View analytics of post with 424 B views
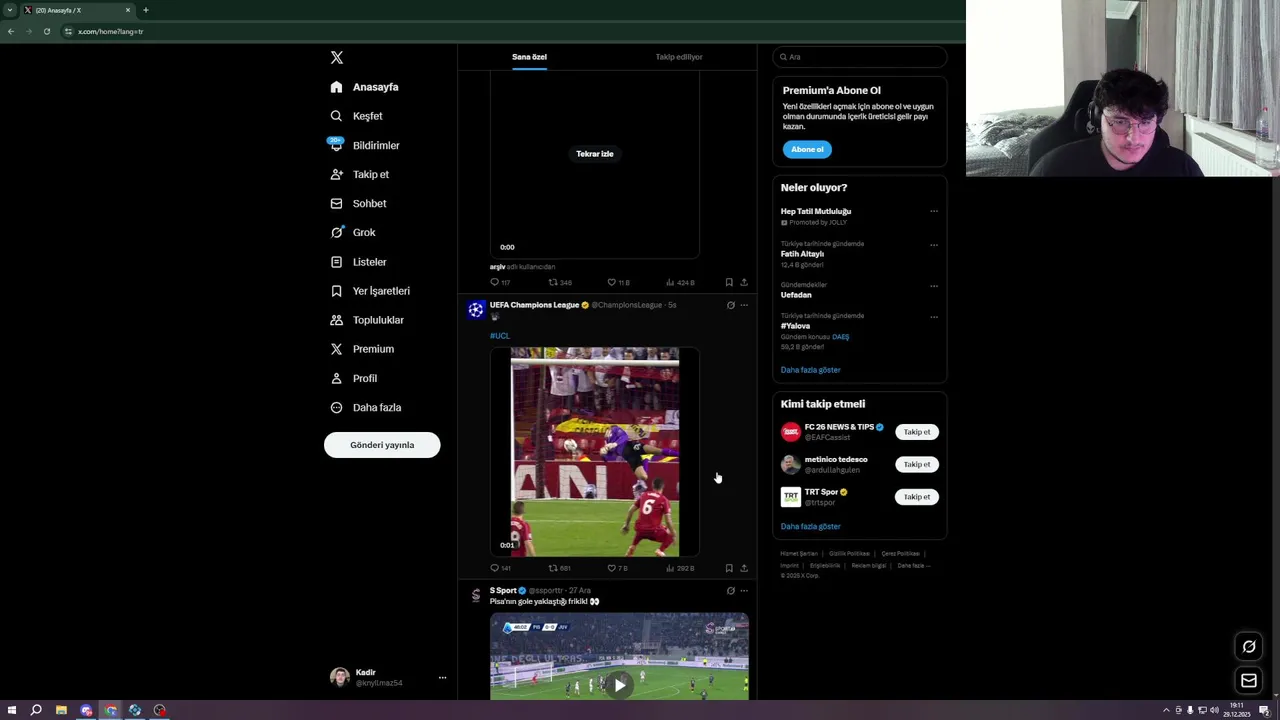Image resolution: width=1280 pixels, height=720 pixels. pyautogui.click(x=680, y=282)
